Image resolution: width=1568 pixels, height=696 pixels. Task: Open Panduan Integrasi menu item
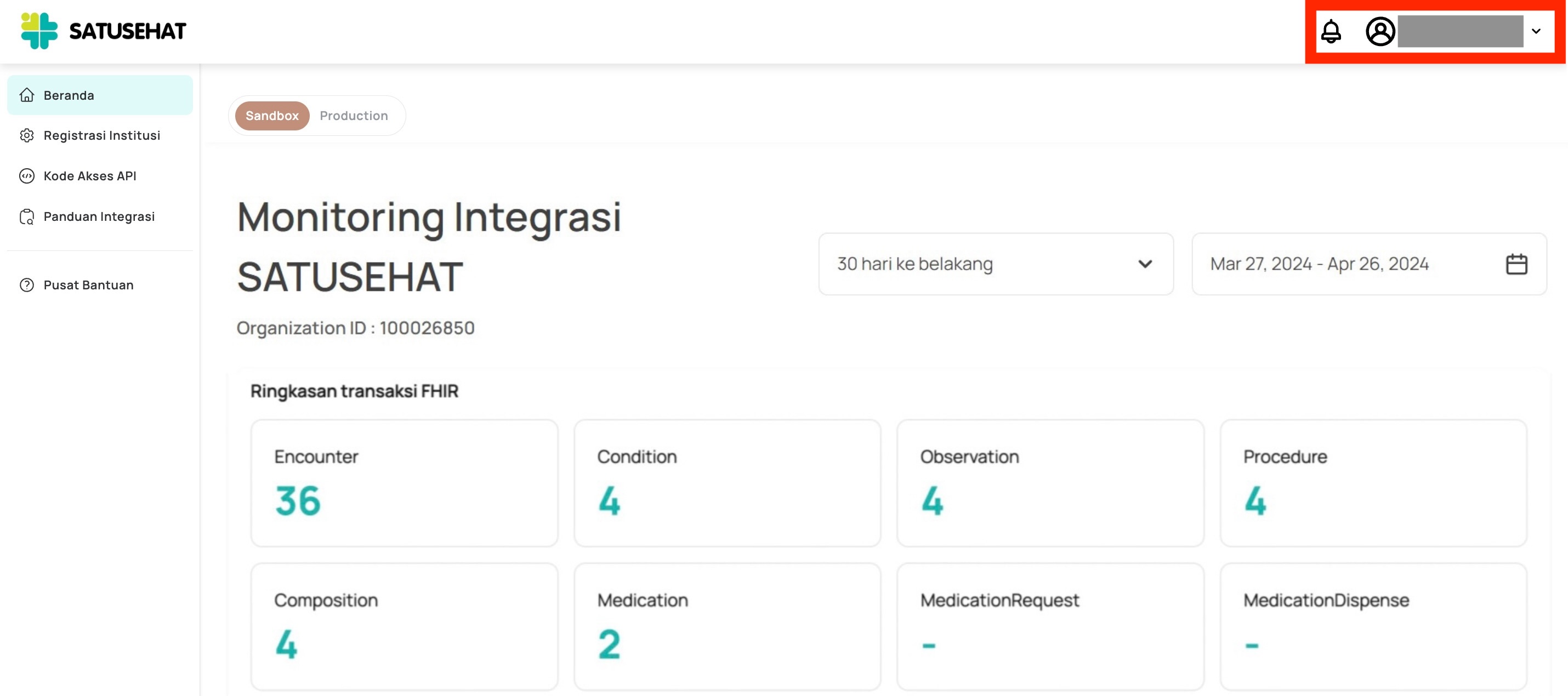(x=99, y=216)
